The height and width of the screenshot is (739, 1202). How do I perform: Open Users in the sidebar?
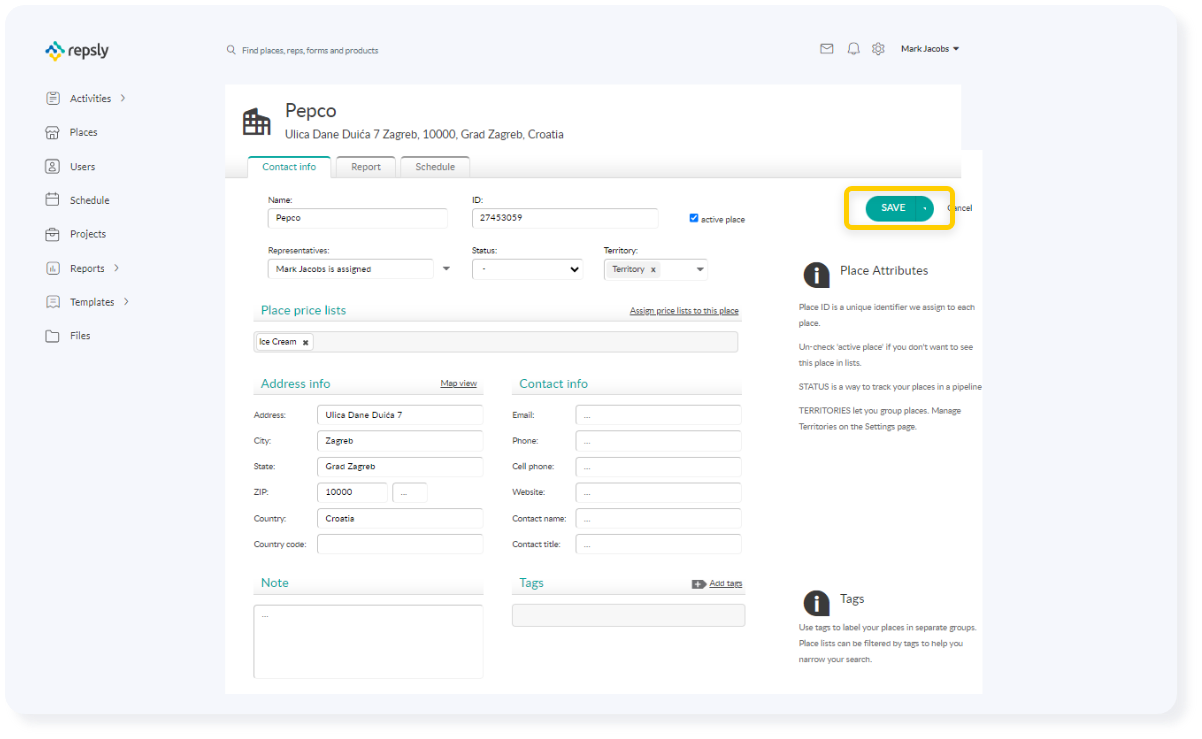[x=83, y=166]
